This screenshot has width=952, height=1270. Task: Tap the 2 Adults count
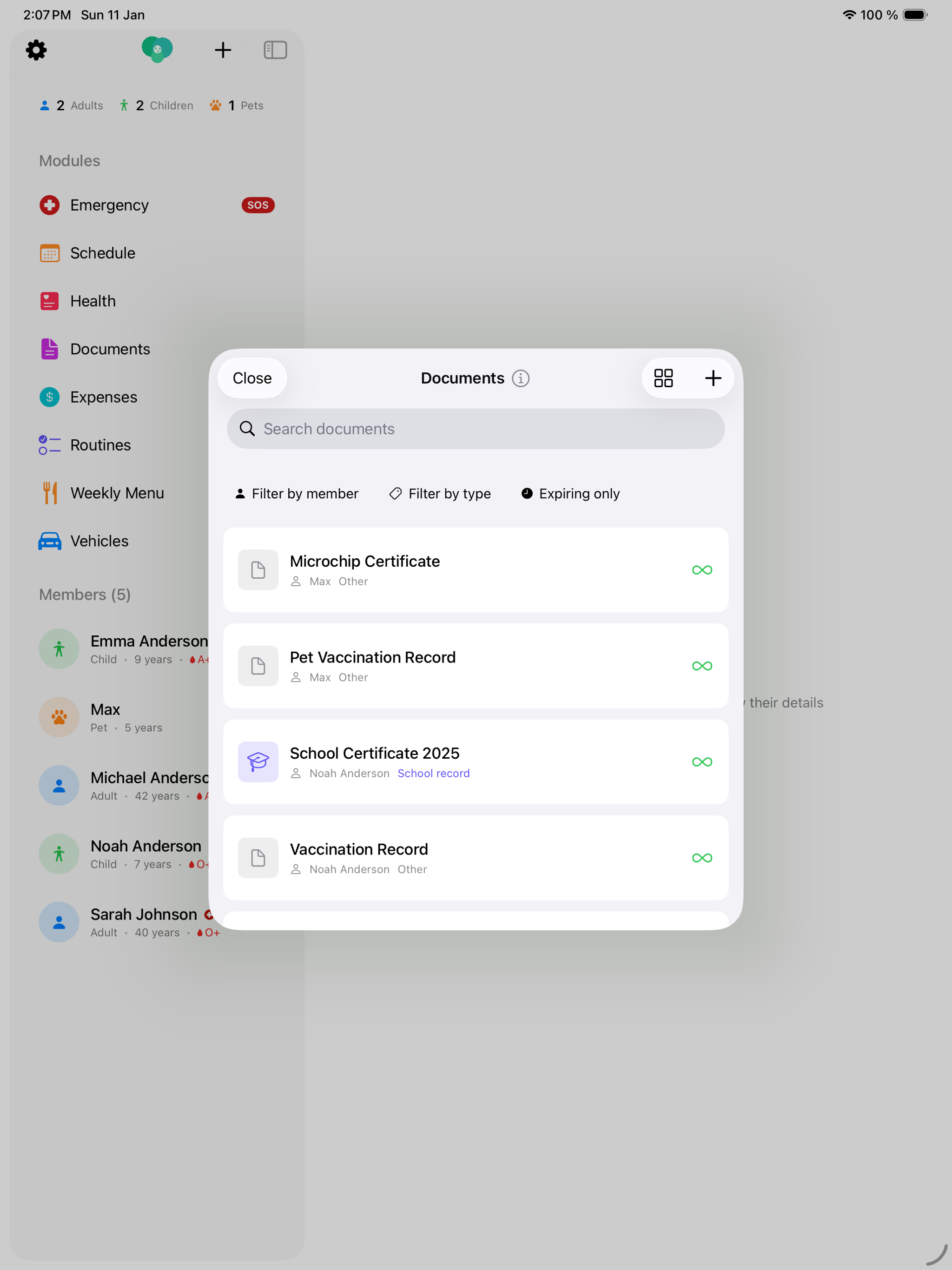coord(71,106)
